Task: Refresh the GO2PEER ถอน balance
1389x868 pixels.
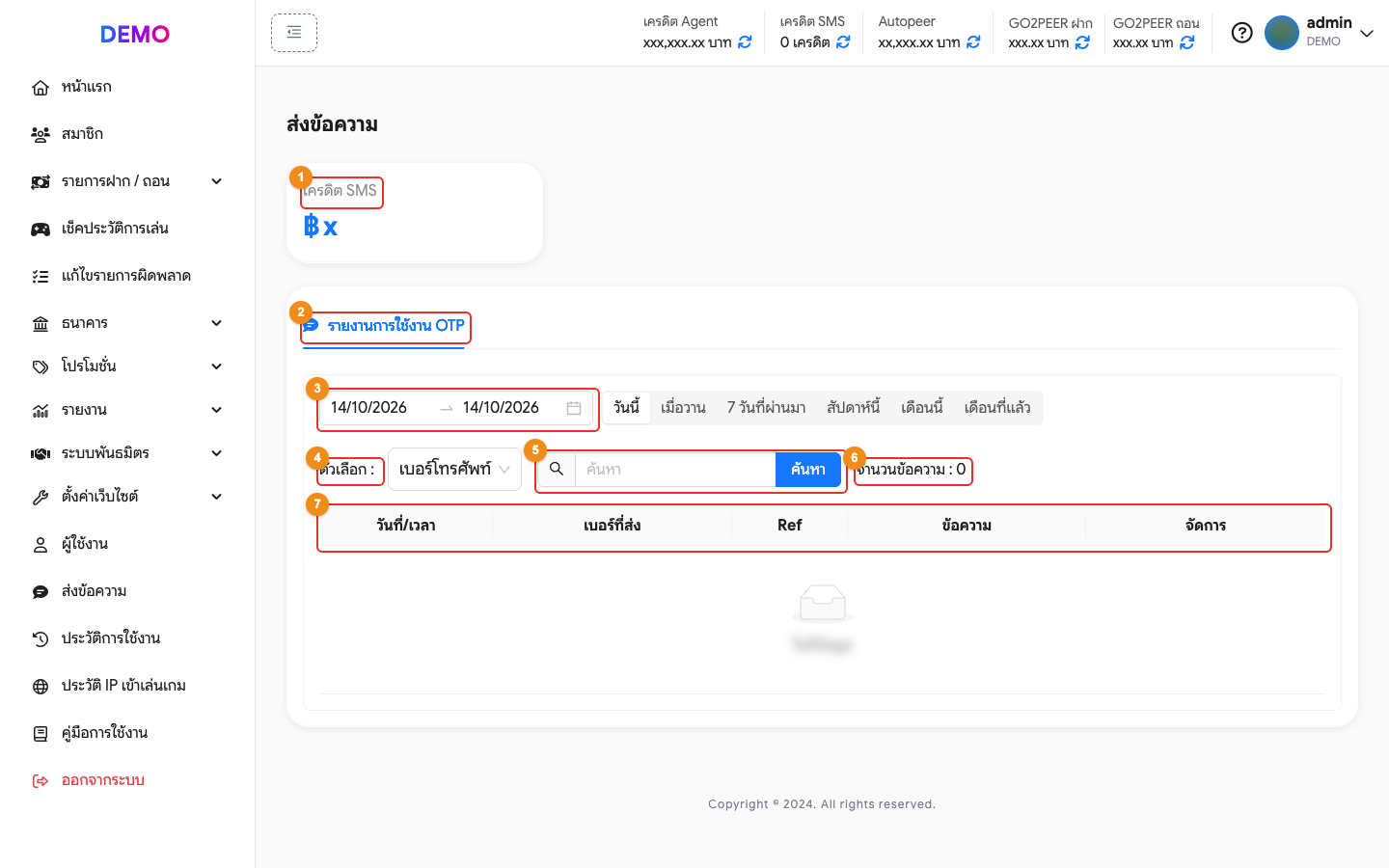Action: (1187, 42)
